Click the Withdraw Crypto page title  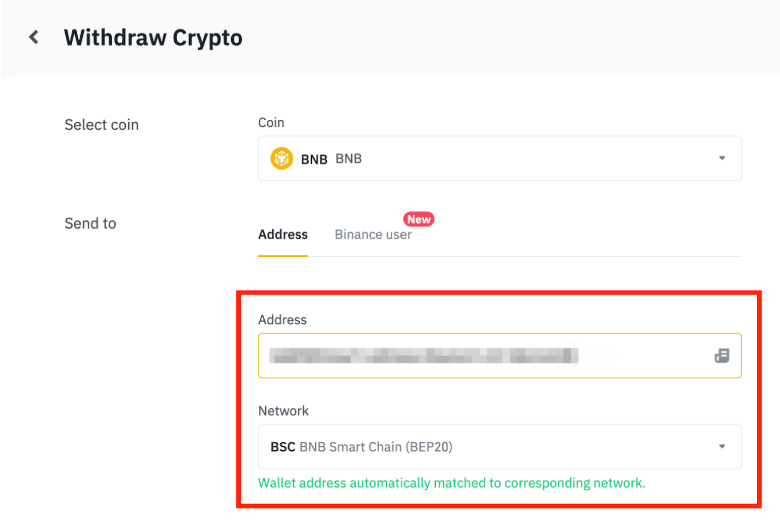pyautogui.click(x=153, y=38)
